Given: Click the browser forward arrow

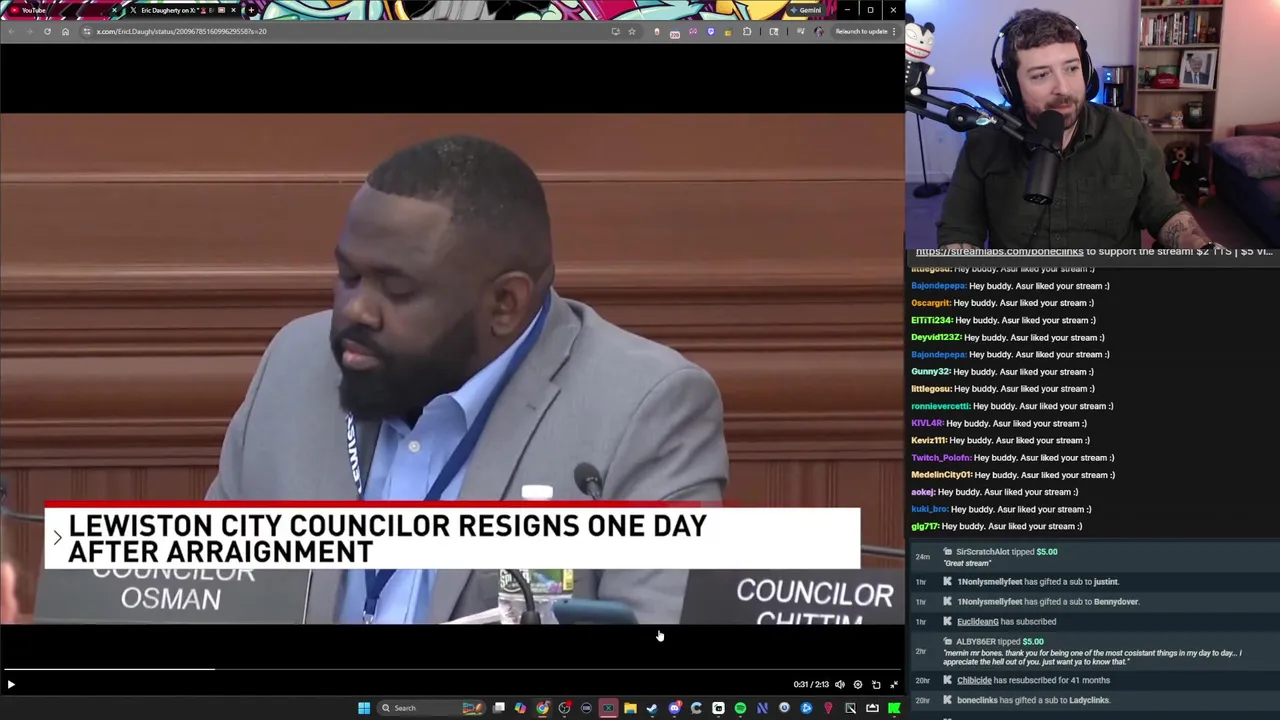Looking at the screenshot, I should tap(29, 31).
